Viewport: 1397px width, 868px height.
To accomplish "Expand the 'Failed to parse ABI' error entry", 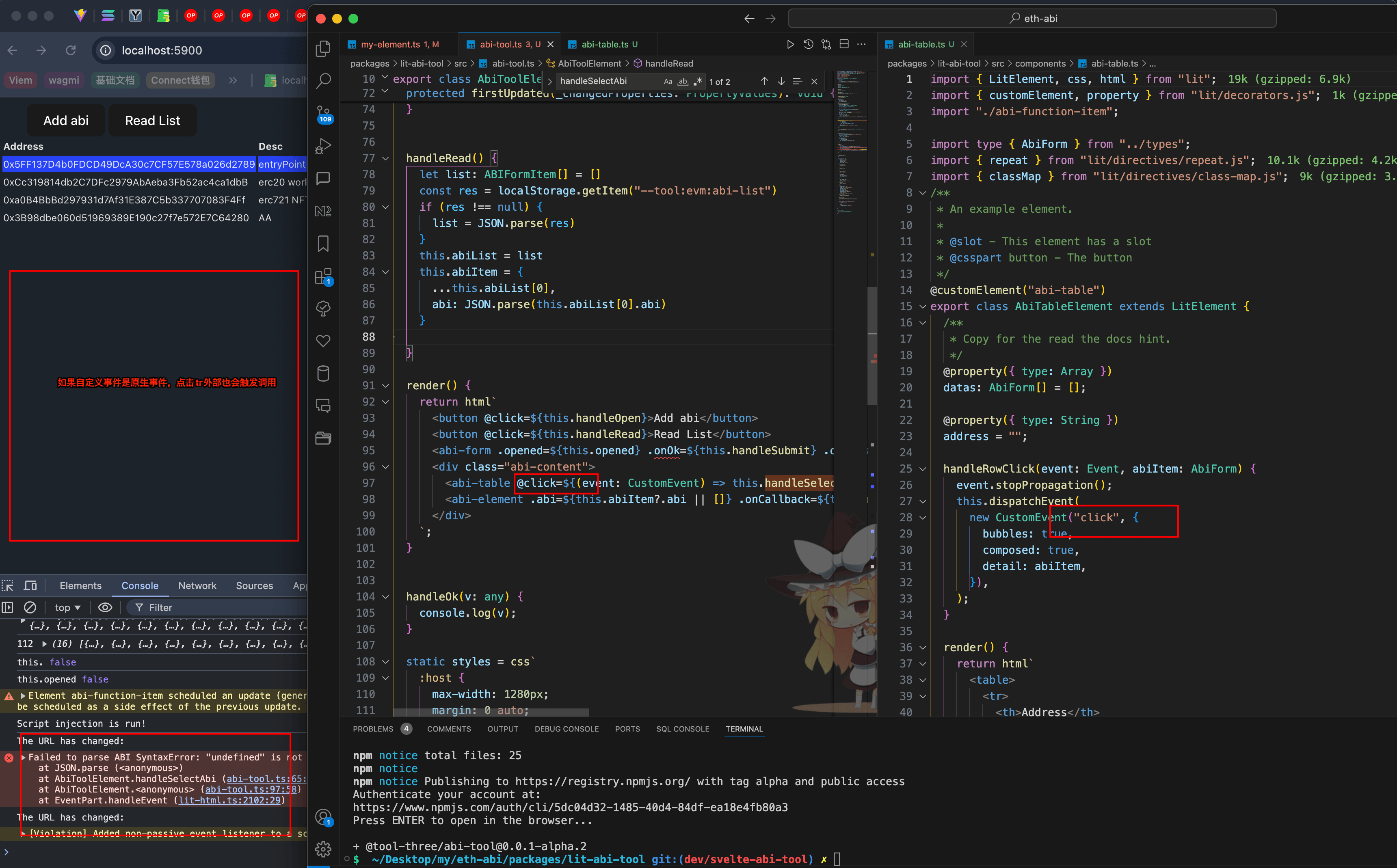I will (x=24, y=757).
